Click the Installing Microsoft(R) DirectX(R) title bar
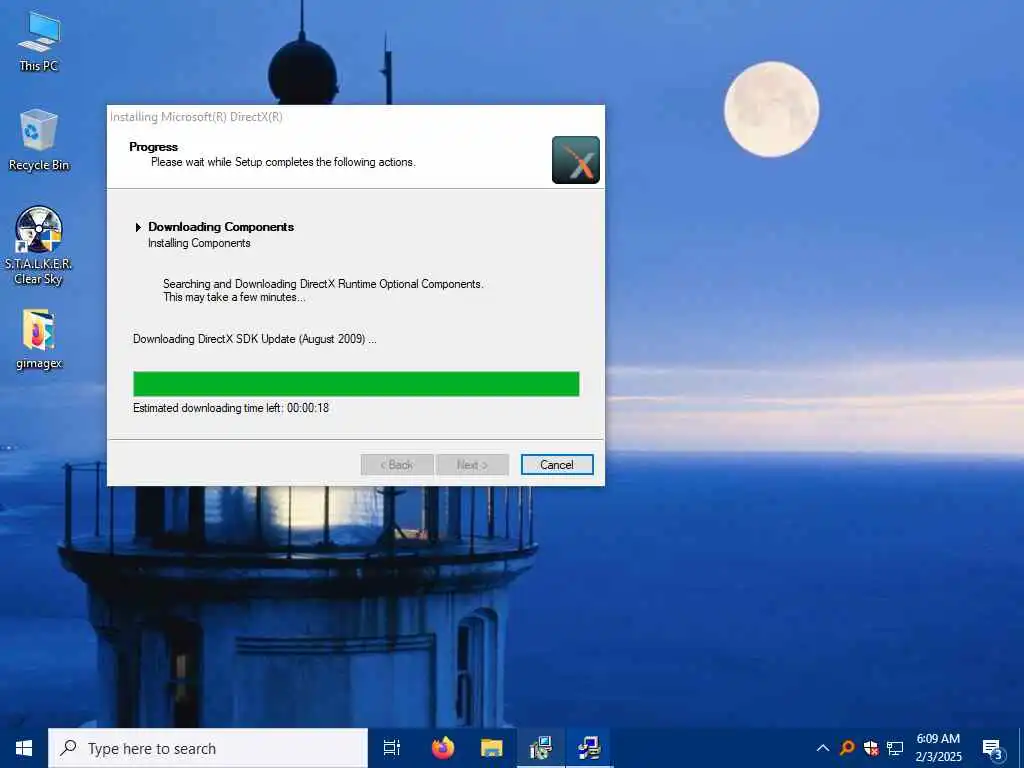 coord(356,117)
